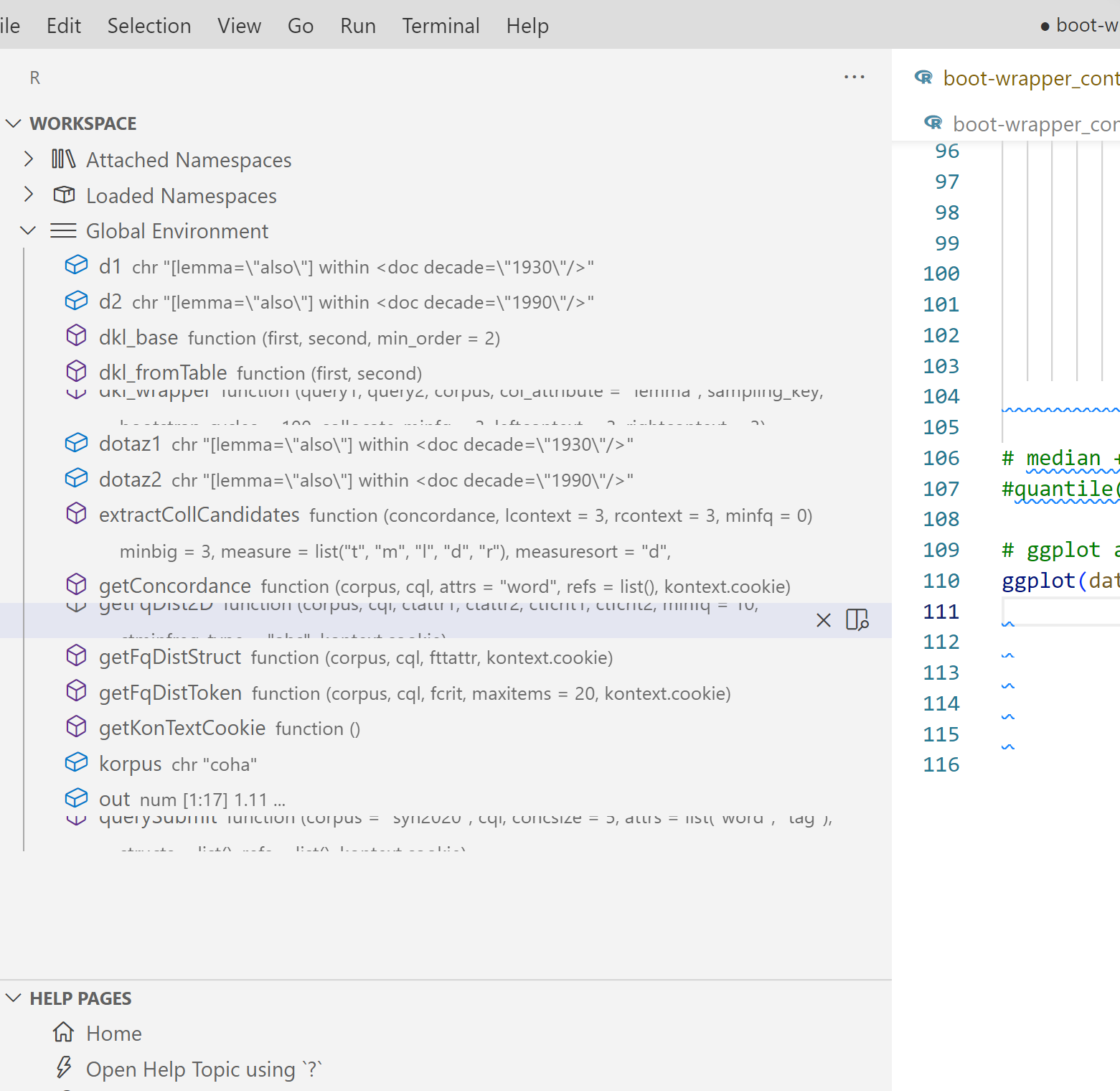Click the R logo on the boot-wrapper editor tab

click(x=923, y=78)
